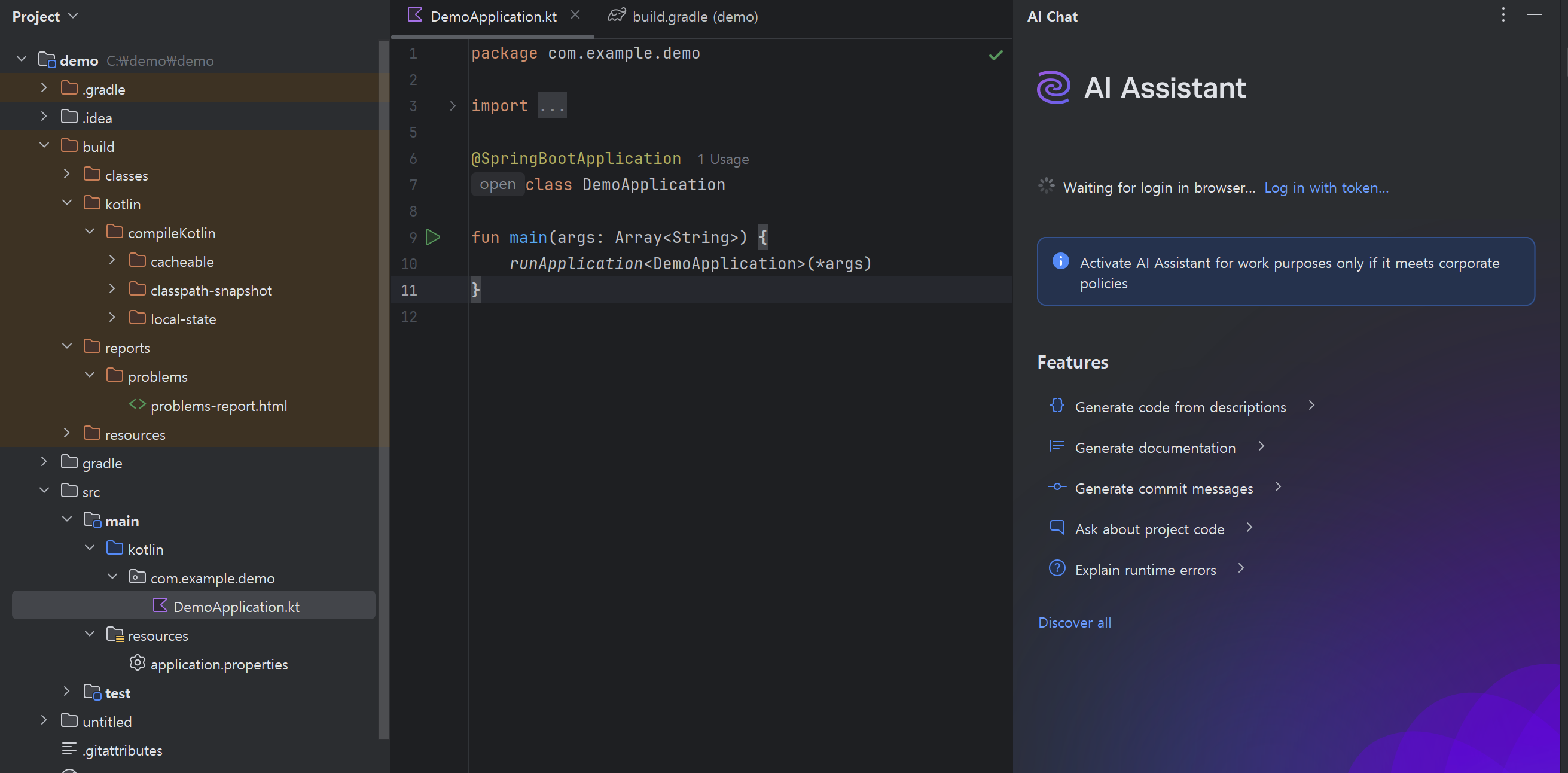Collapse the problems folder

(x=90, y=375)
